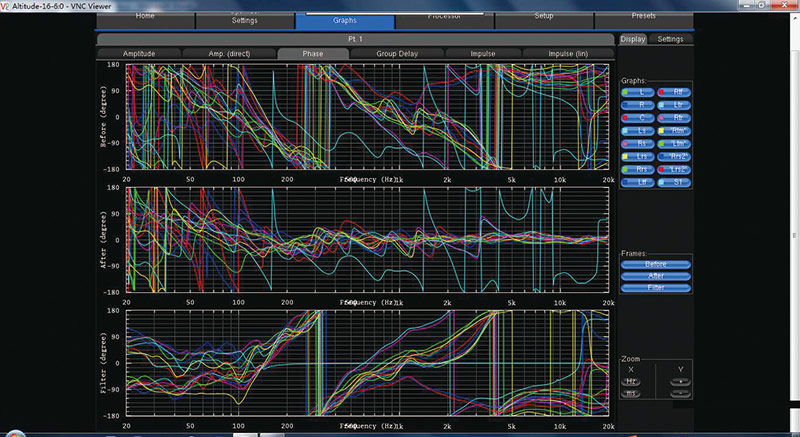This screenshot has width=800, height=437.
Task: Click the Before phase graph area
Action: [x=367, y=117]
